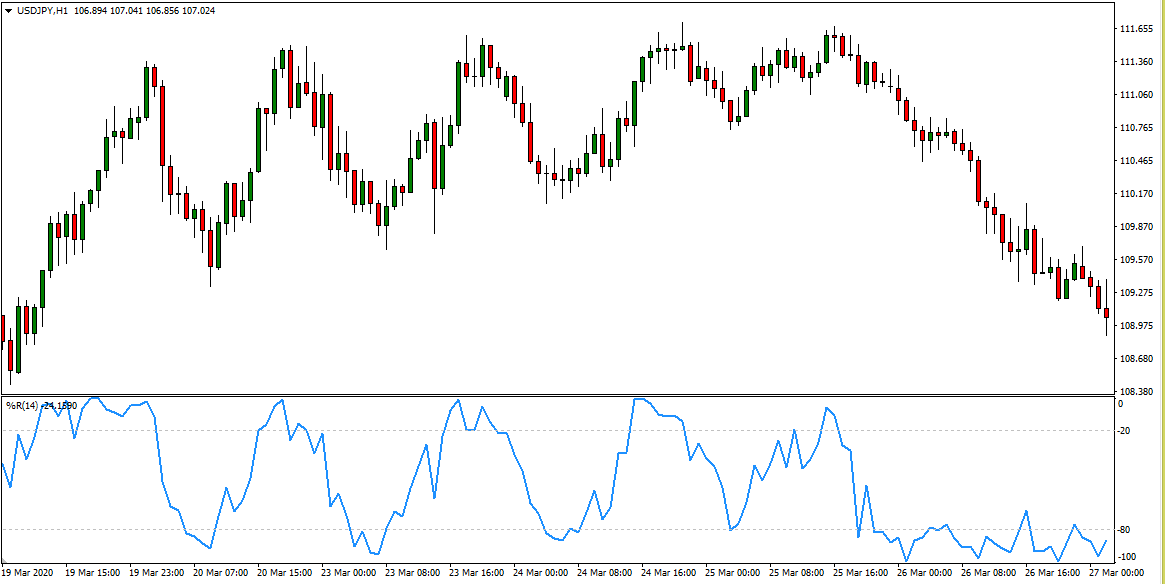
Task: Click the 110.170 price level on axis
Action: (1137, 194)
